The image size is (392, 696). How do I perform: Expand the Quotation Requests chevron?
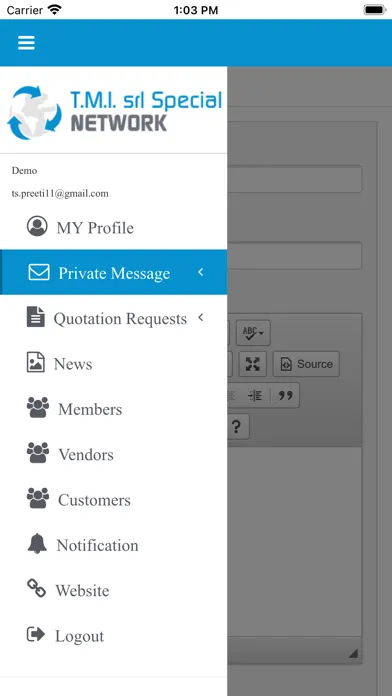click(x=201, y=317)
